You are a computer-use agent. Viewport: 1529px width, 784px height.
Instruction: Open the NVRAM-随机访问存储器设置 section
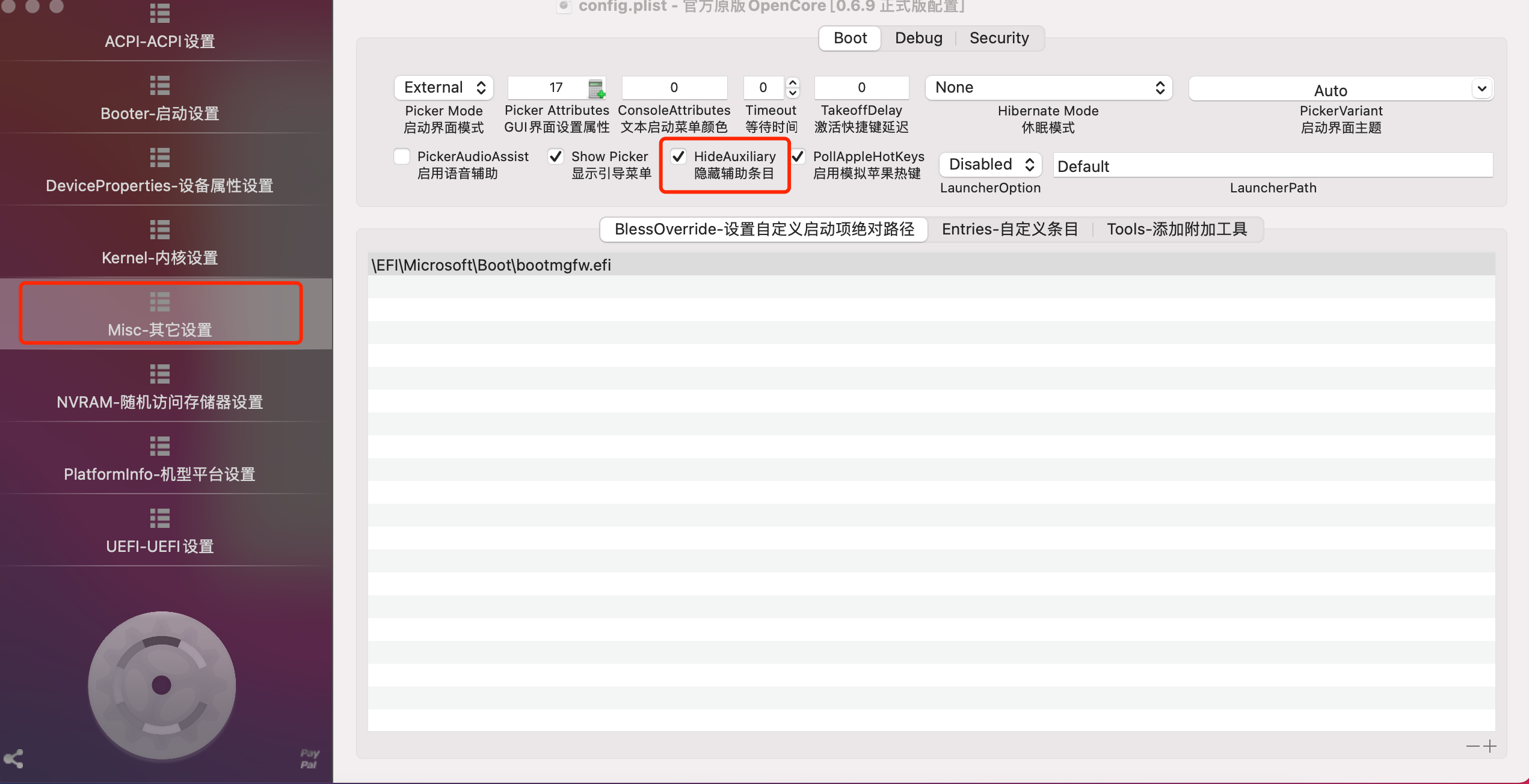pyautogui.click(x=160, y=386)
